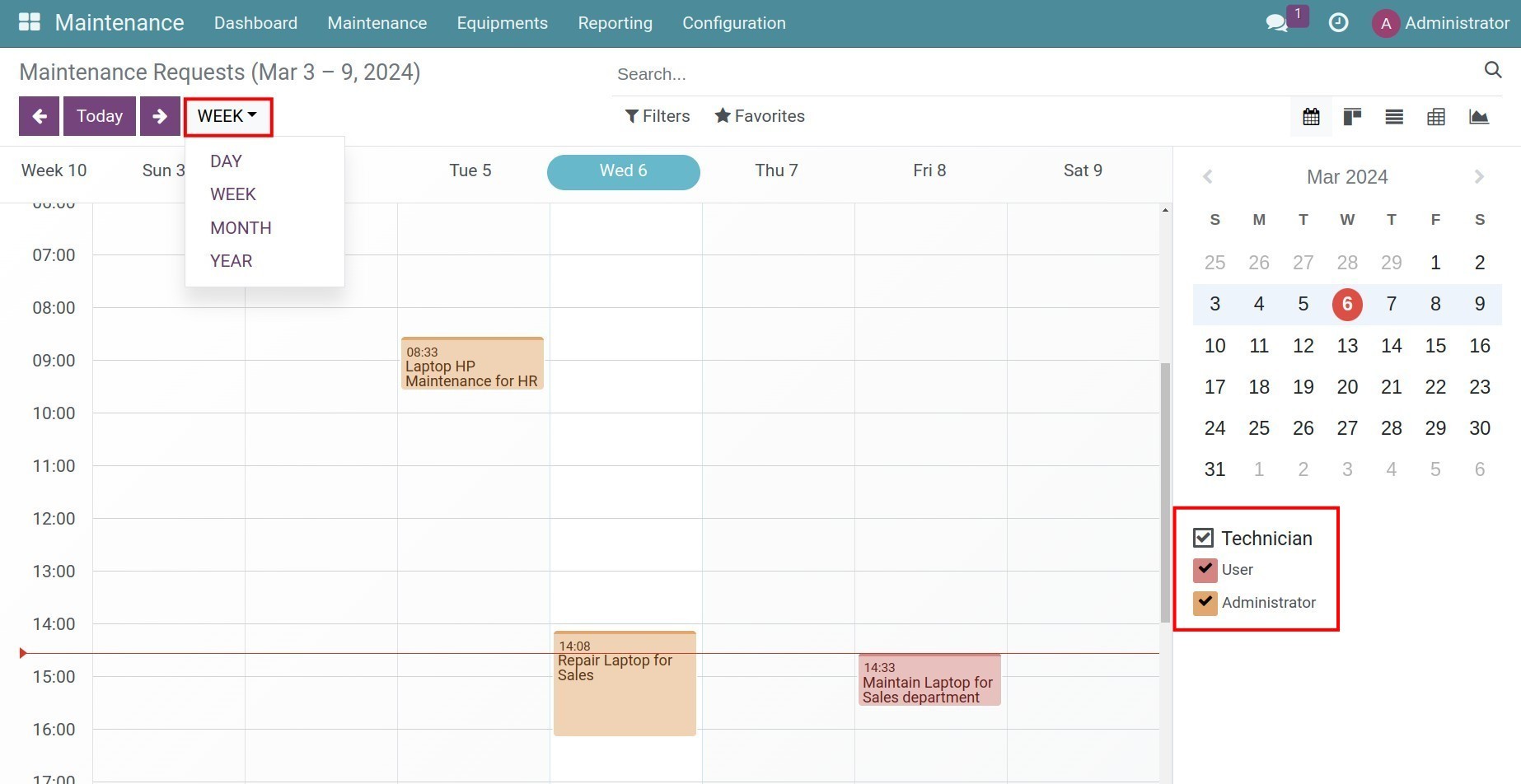Select March 31 in mini calendar

[x=1214, y=469]
